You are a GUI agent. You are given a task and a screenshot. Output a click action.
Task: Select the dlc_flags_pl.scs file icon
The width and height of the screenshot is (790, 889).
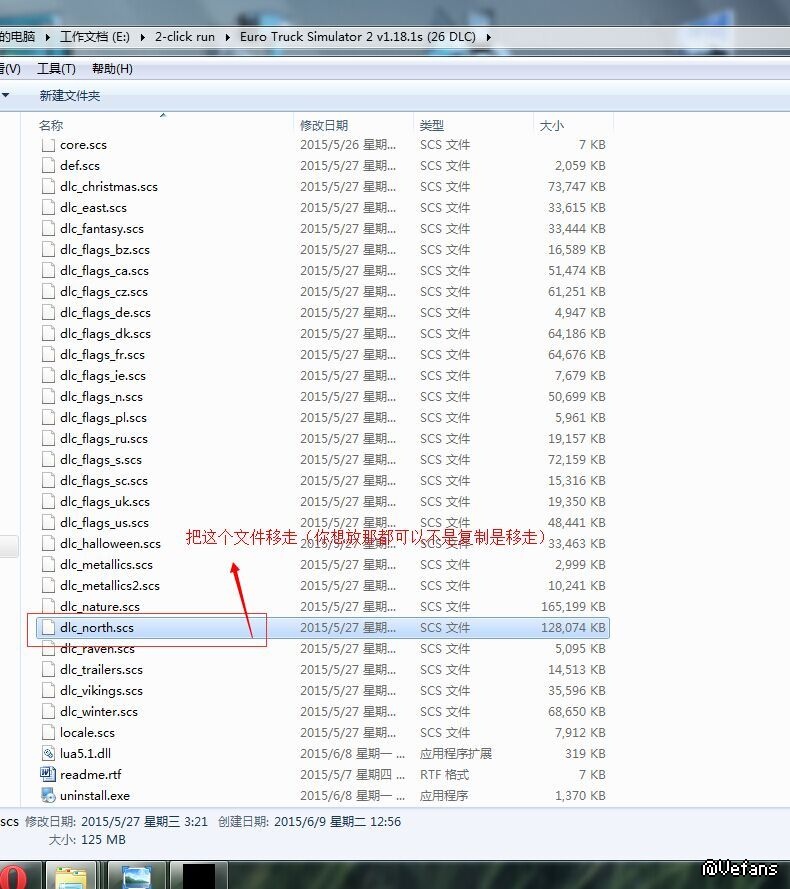point(48,417)
